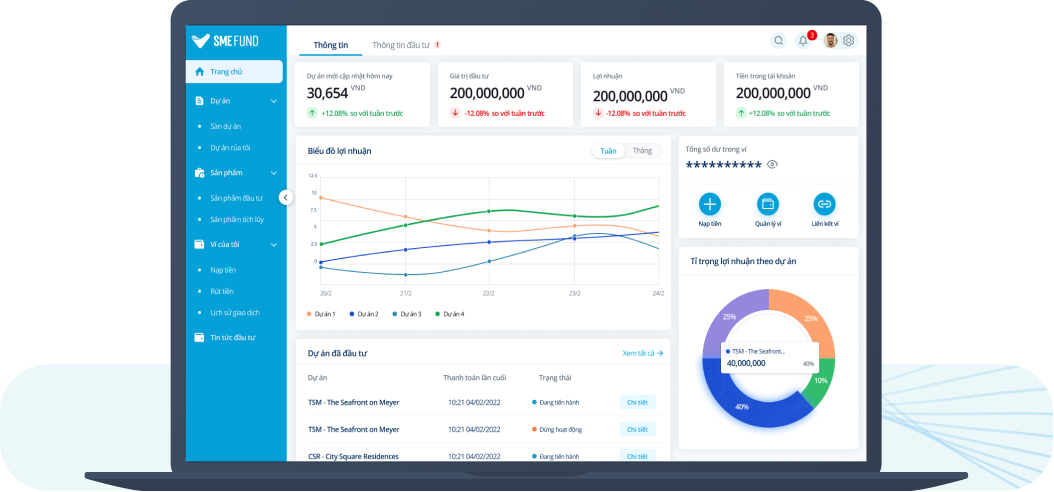Click the search magnifier icon
Screen dimensions: 1054x492
pyautogui.click(x=778, y=41)
